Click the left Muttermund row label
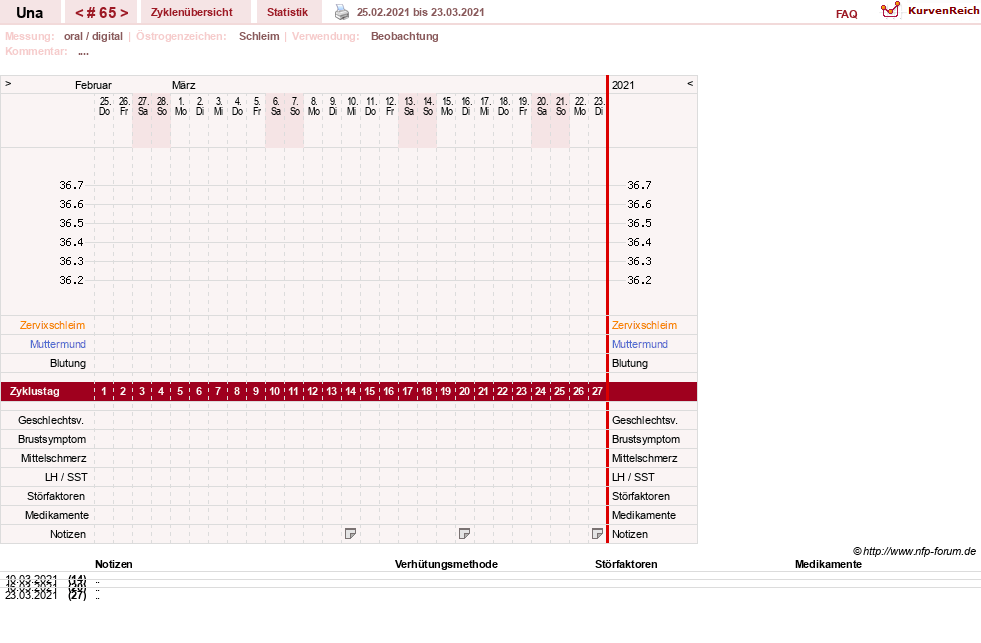This screenshot has height=643, width=981. click(58, 344)
